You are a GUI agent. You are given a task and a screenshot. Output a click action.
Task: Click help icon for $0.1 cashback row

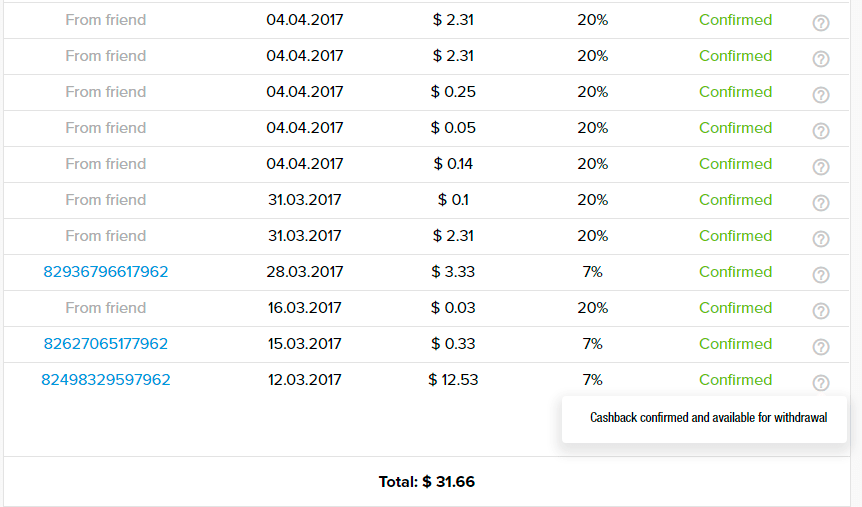click(x=821, y=203)
